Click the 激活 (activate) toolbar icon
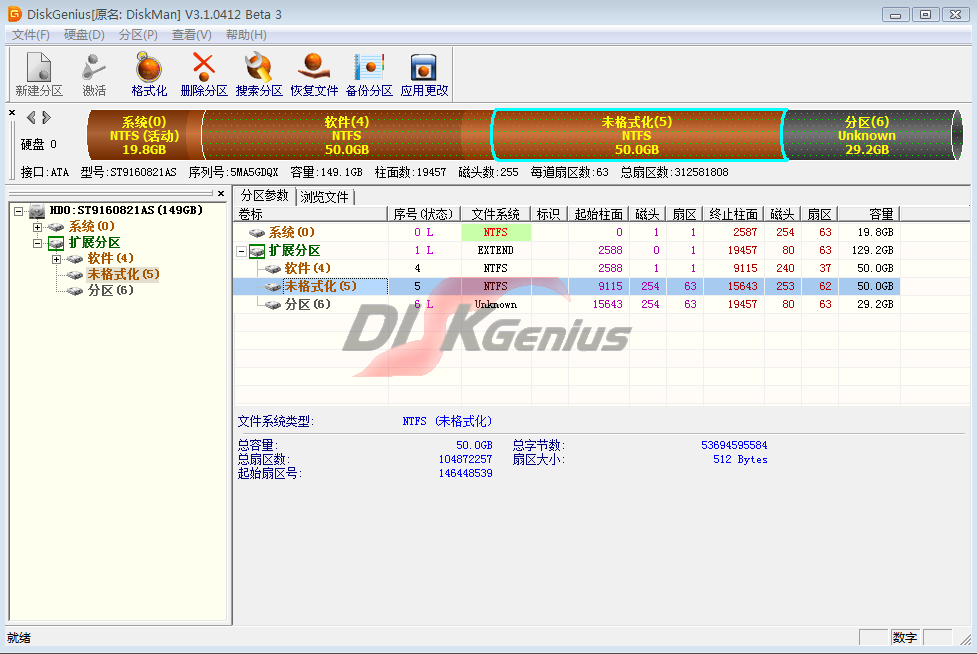This screenshot has width=977, height=654. click(94, 74)
